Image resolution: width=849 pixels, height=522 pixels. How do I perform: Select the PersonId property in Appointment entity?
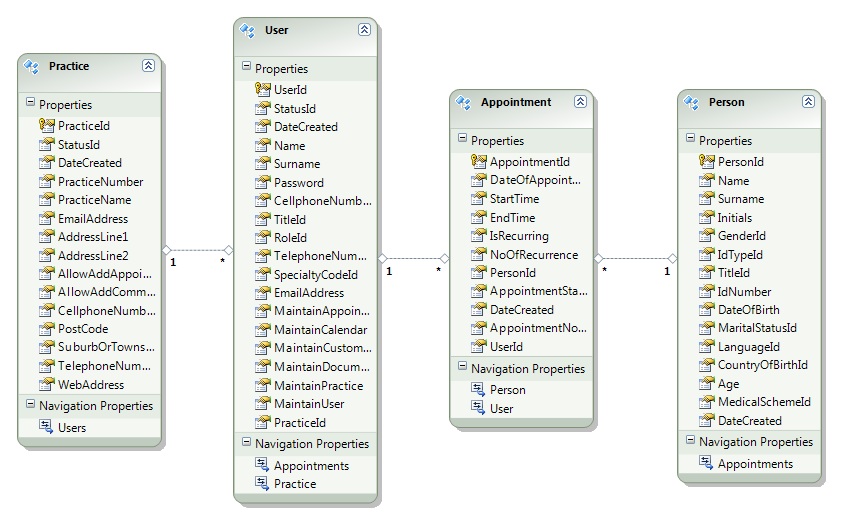(x=512, y=272)
